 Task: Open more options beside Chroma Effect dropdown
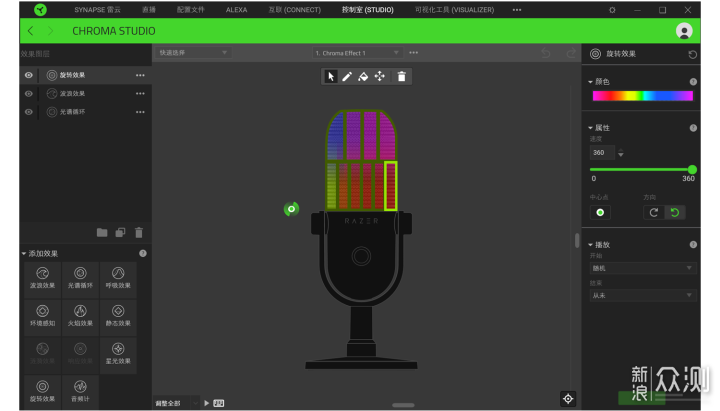[414, 53]
